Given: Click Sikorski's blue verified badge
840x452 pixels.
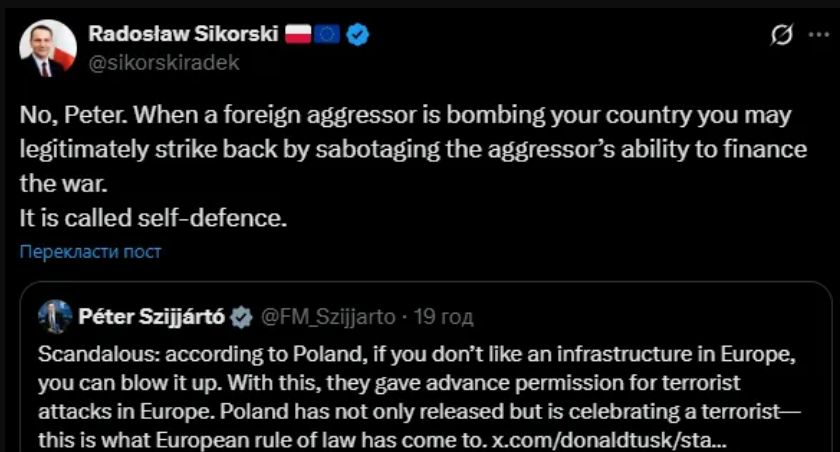Looking at the screenshot, I should click(358, 34).
